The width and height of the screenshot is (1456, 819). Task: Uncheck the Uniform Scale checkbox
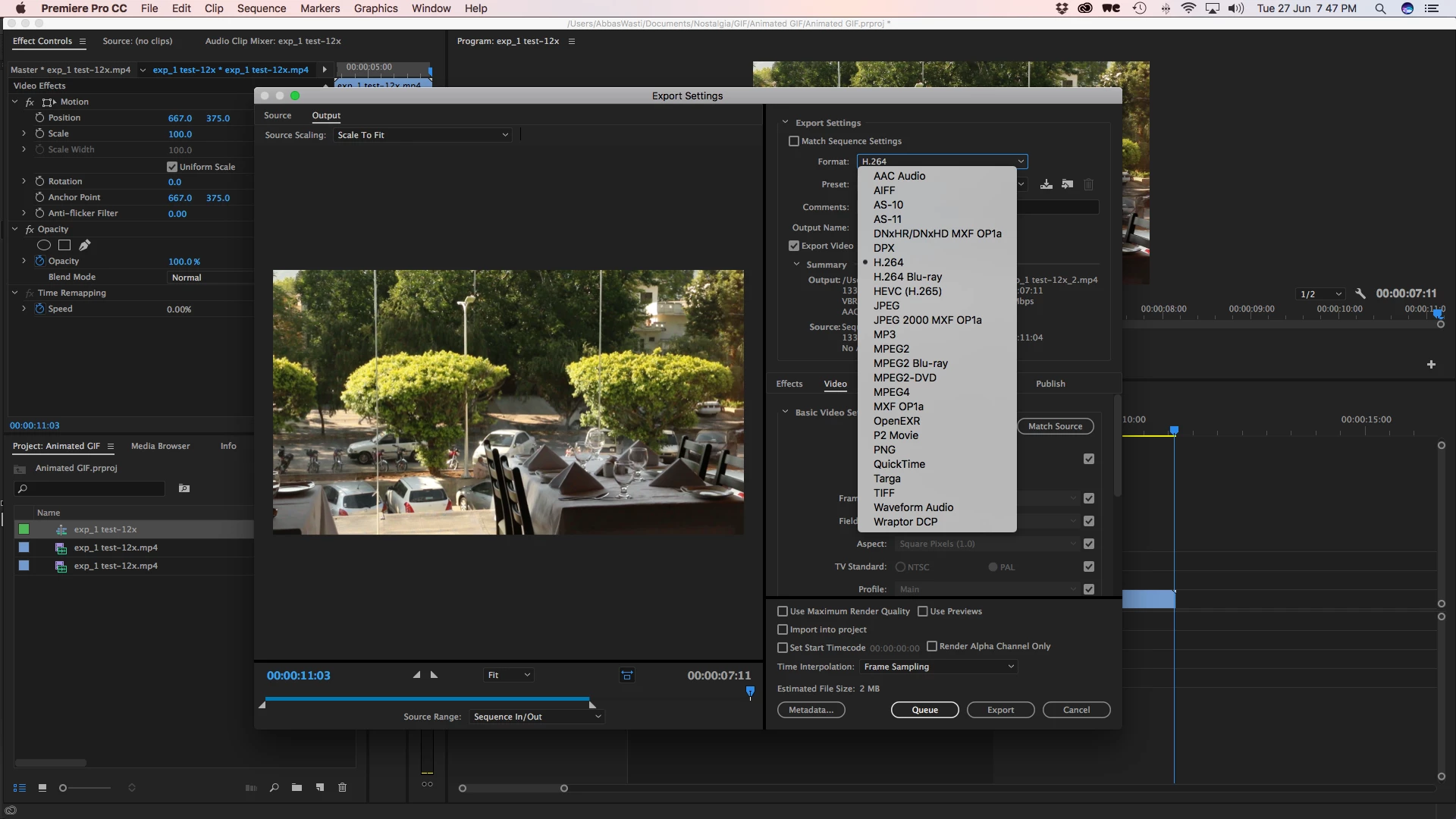click(172, 167)
